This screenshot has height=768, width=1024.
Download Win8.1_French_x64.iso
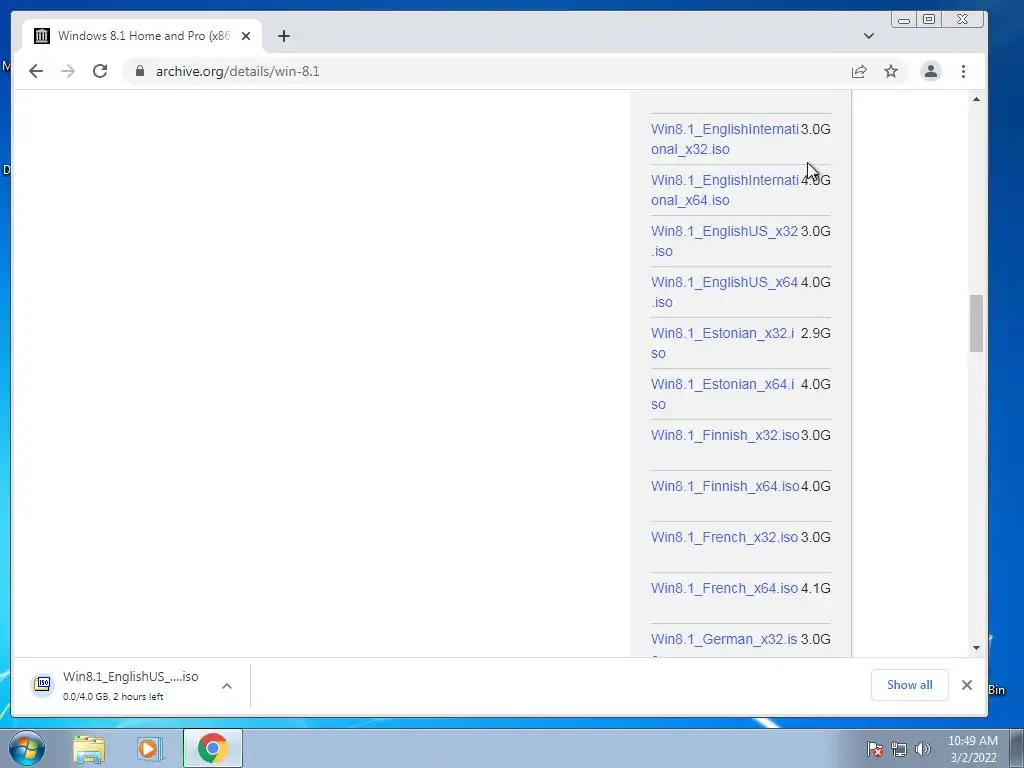(x=724, y=588)
